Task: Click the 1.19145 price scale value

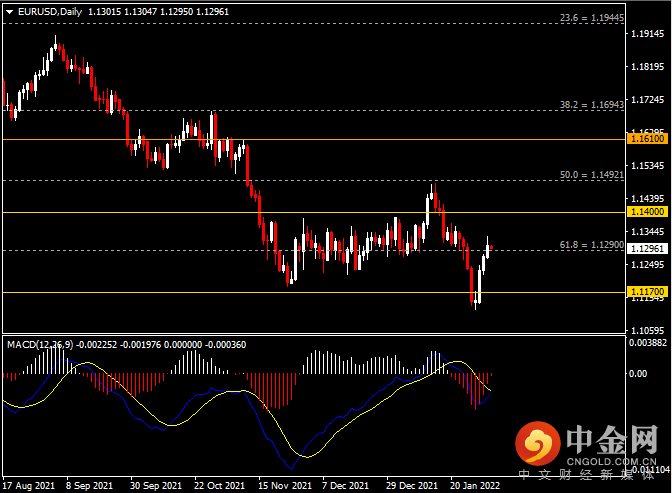Action: click(649, 34)
